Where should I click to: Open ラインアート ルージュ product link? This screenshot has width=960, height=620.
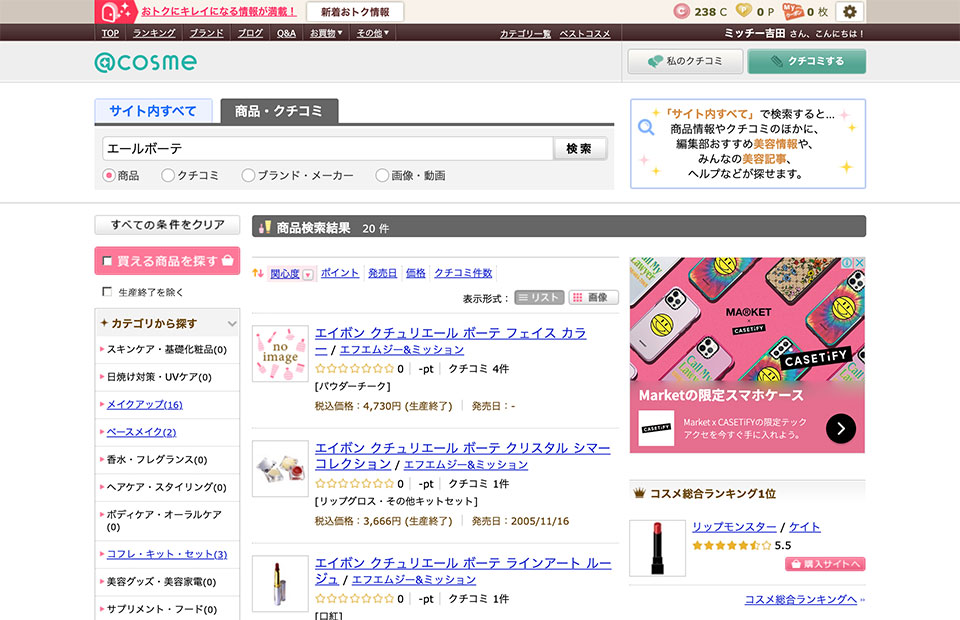click(x=463, y=571)
